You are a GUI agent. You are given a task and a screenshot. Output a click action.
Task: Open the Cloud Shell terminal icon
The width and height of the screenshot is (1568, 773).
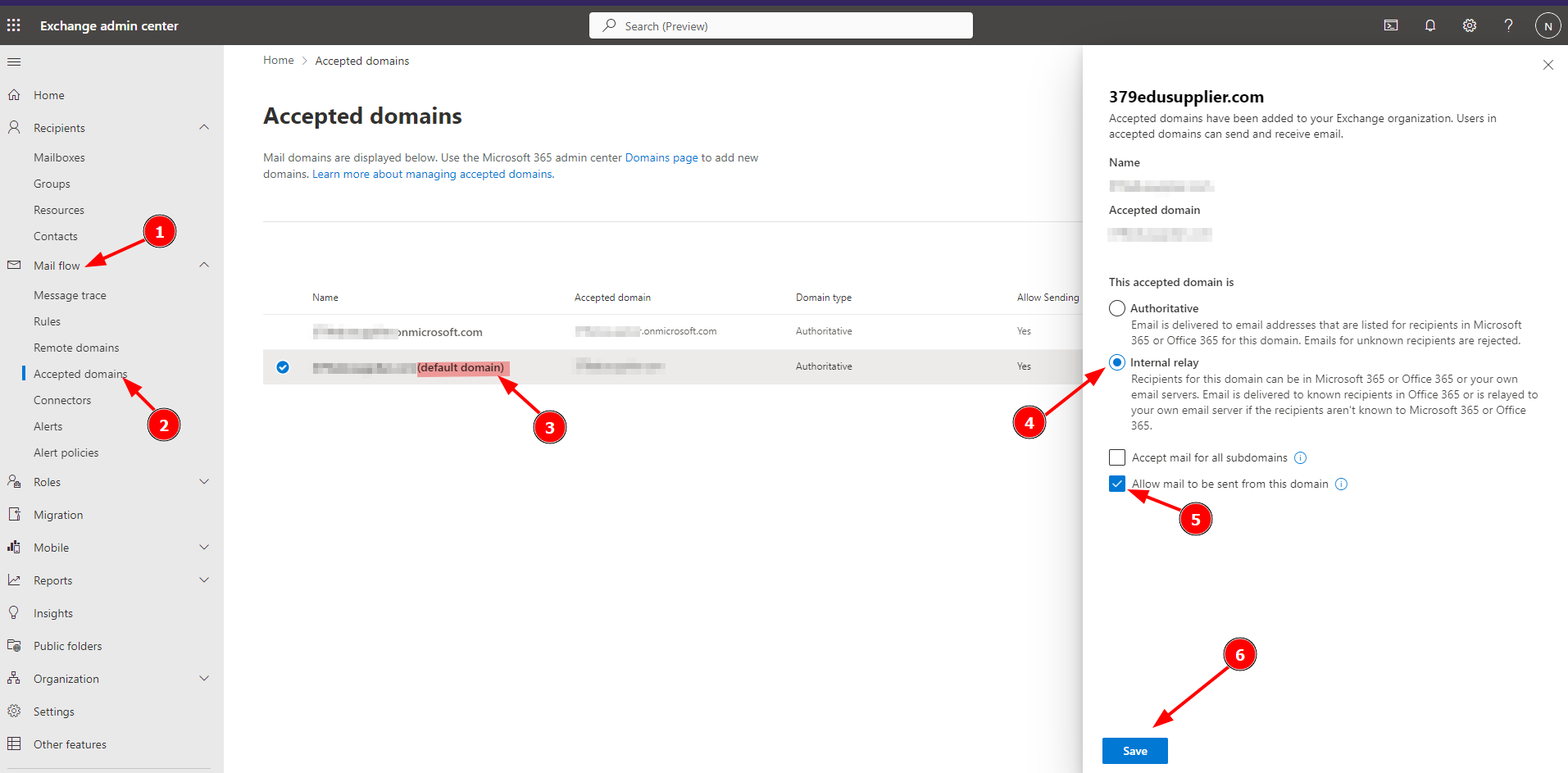1391,25
